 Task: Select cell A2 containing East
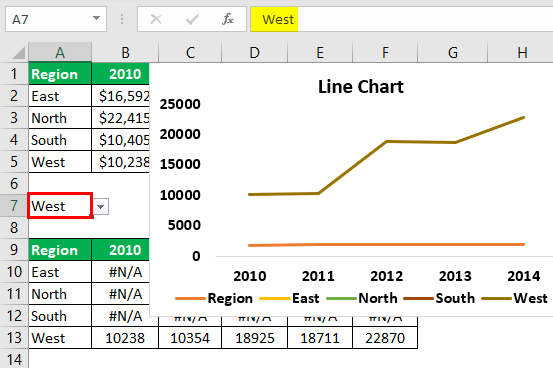[60, 96]
